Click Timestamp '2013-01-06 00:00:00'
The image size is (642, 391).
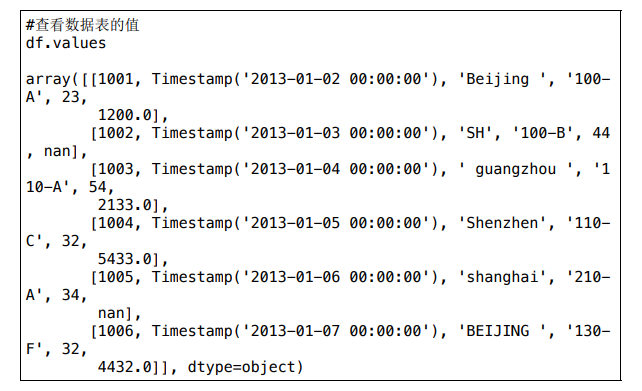[x=294, y=277]
